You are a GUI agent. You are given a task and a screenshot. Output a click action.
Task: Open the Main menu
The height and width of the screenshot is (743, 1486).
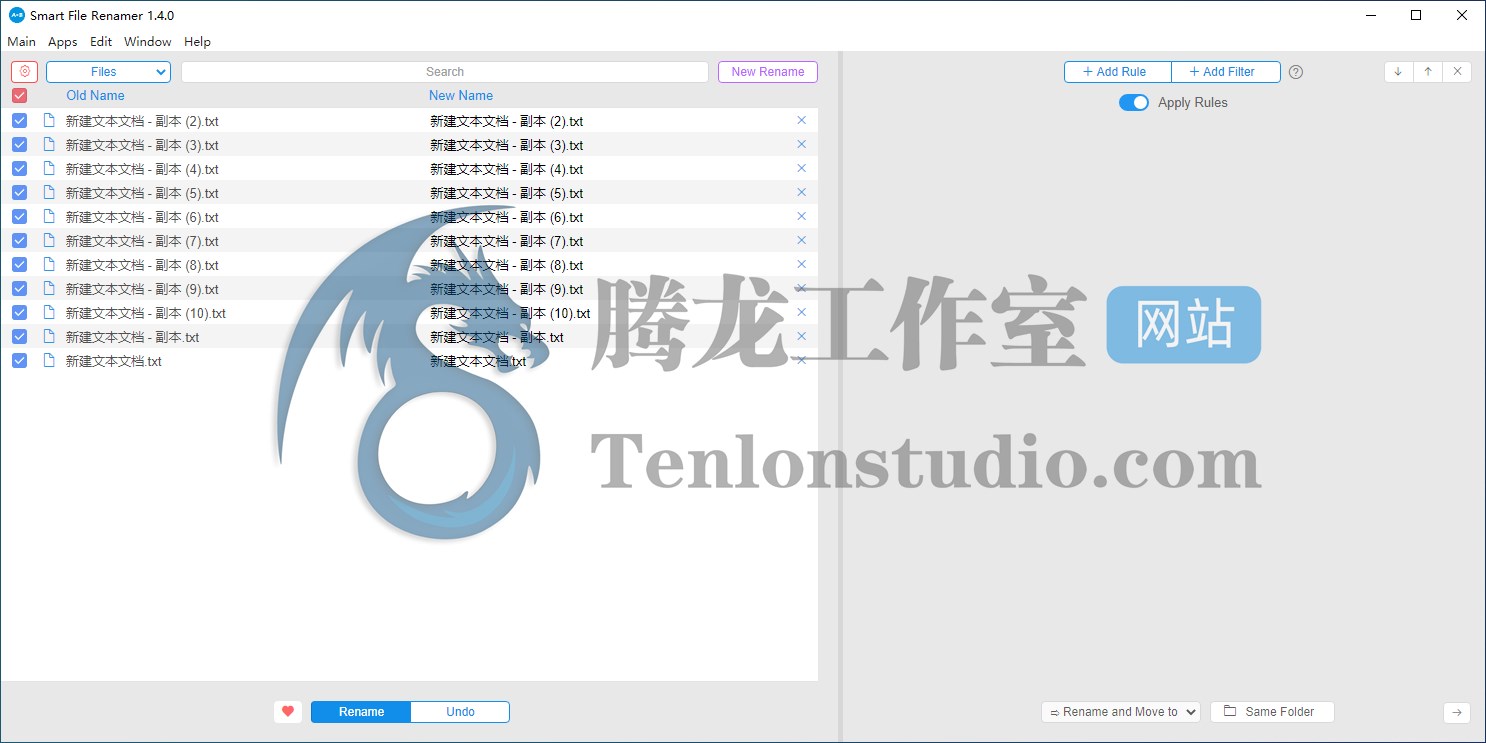click(21, 42)
